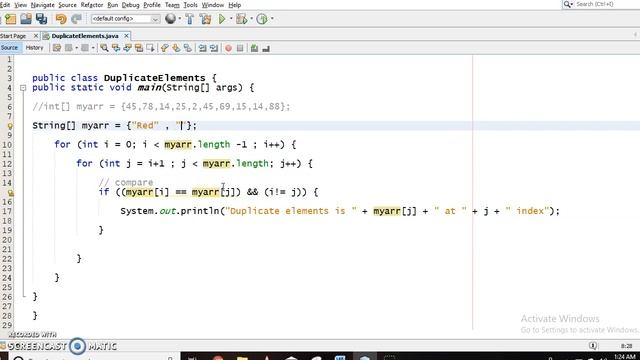640x360 pixels.
Task: Click the DuplicateElements class name in code
Action: 155,78
